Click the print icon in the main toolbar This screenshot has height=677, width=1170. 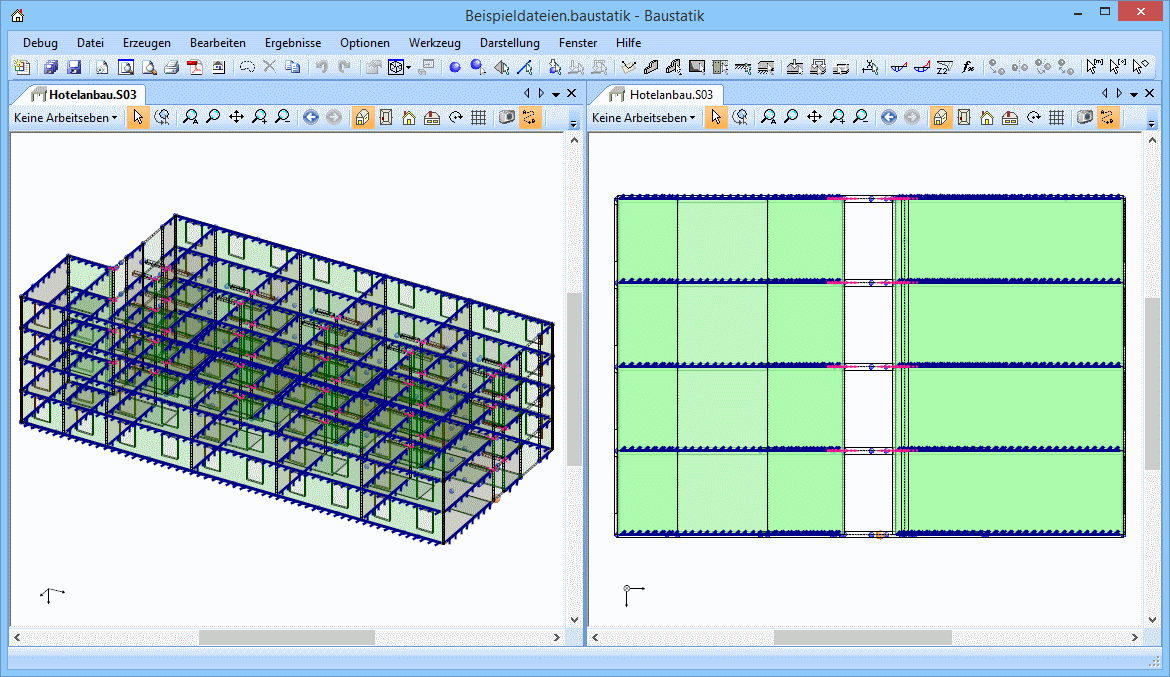pos(171,67)
